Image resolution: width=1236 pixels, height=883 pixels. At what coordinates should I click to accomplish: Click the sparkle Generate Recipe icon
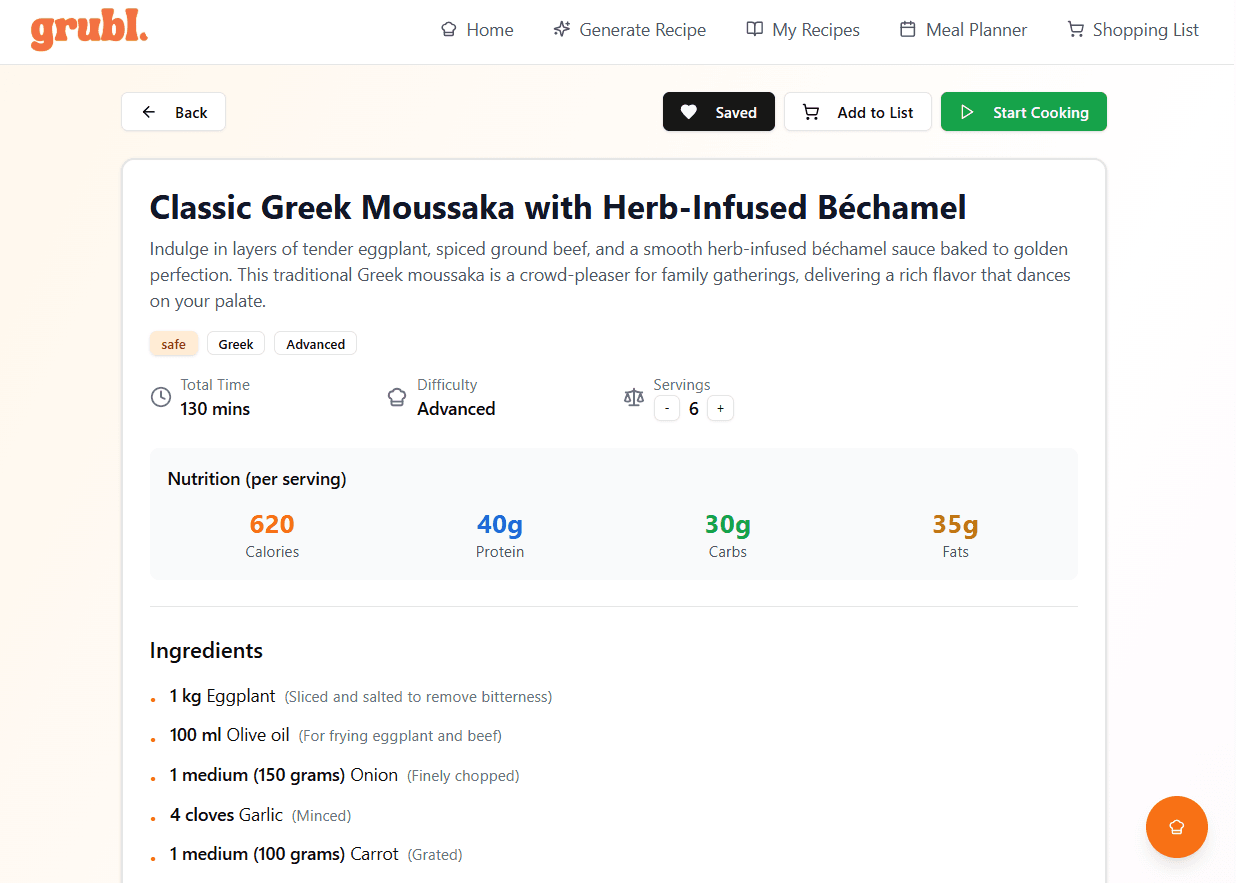click(562, 30)
